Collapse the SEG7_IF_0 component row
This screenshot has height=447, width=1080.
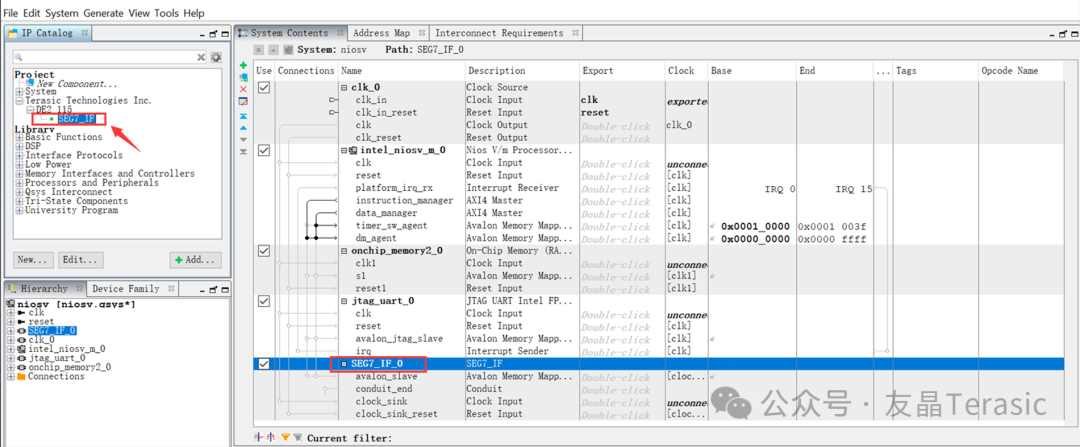344,364
